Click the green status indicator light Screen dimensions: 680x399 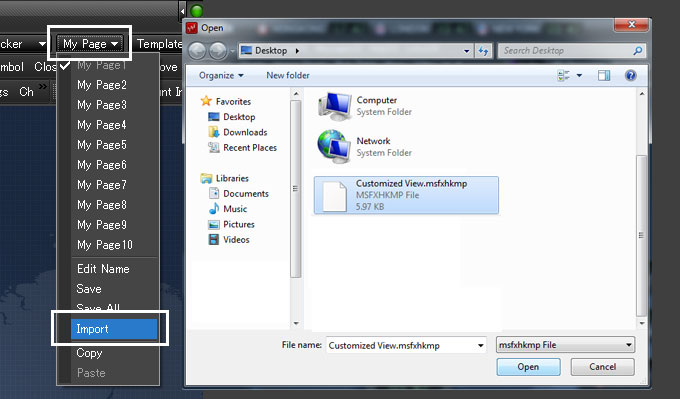[197, 11]
